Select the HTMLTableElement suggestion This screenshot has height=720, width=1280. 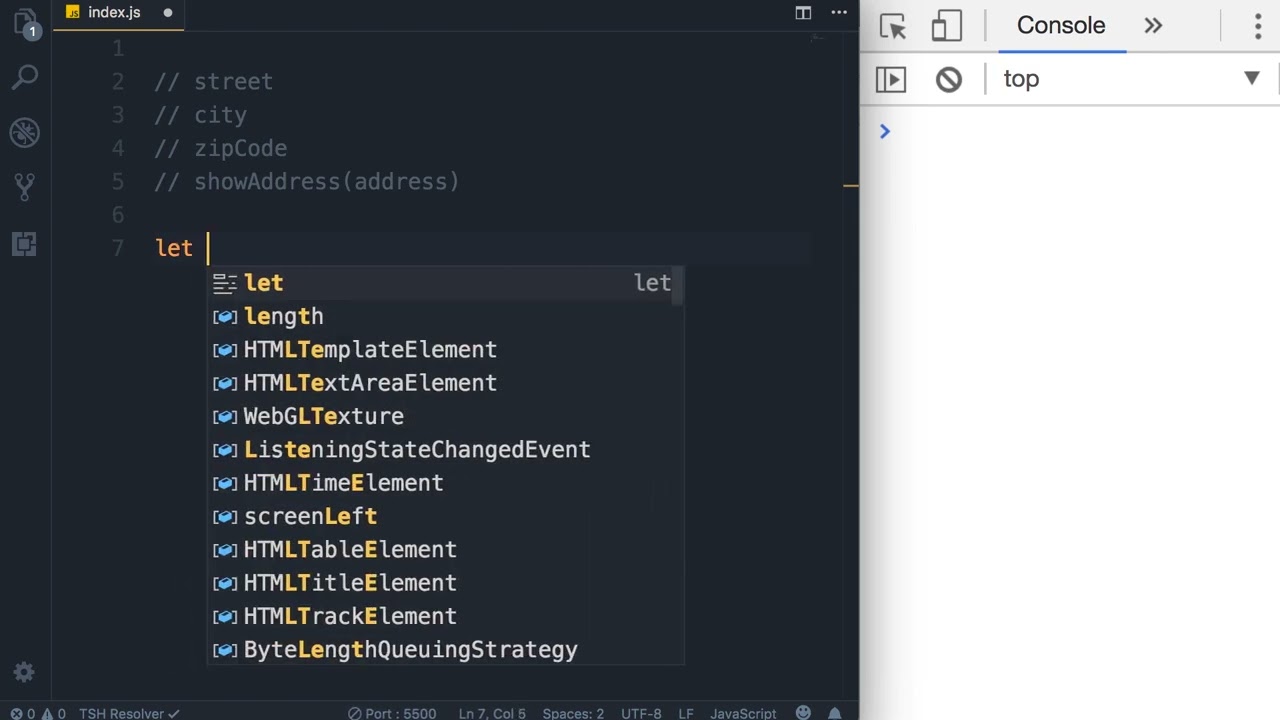coord(446,549)
